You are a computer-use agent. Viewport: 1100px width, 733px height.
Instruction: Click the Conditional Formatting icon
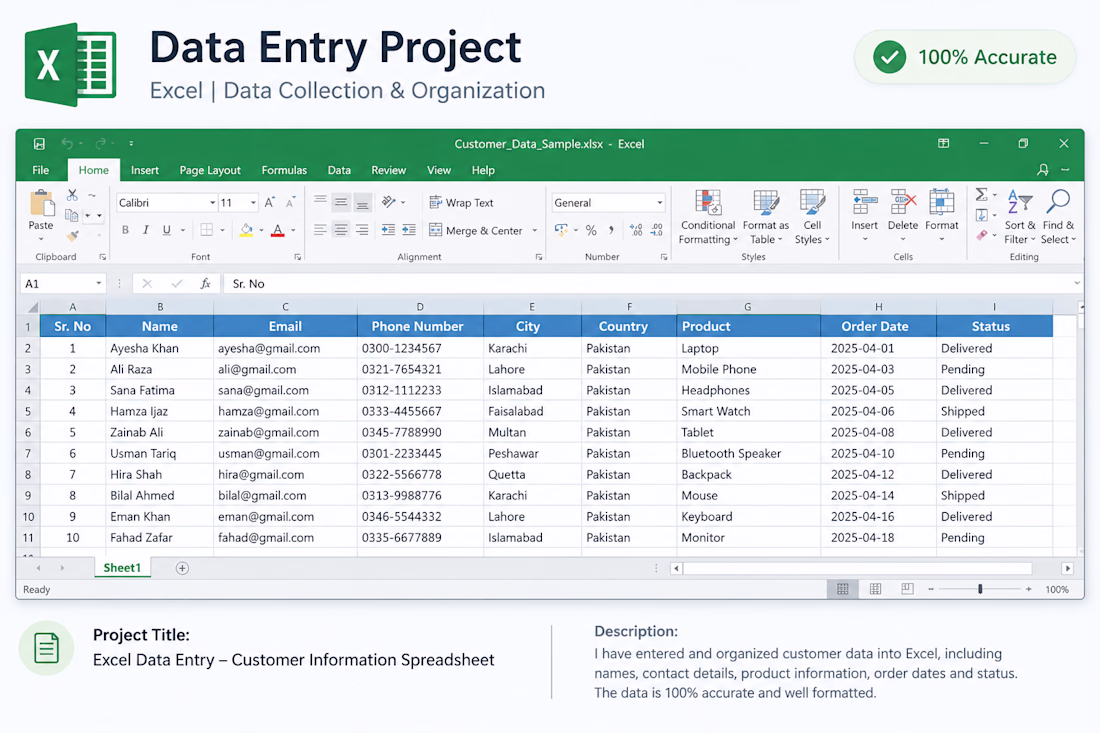[x=708, y=202]
